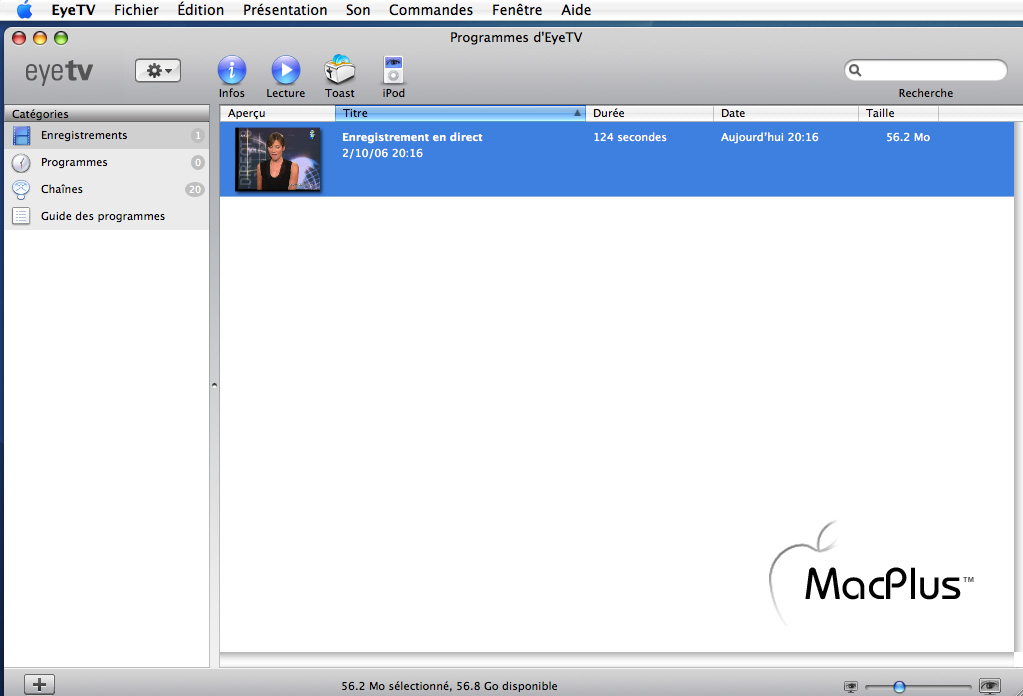Click the iPod export icon

point(393,70)
